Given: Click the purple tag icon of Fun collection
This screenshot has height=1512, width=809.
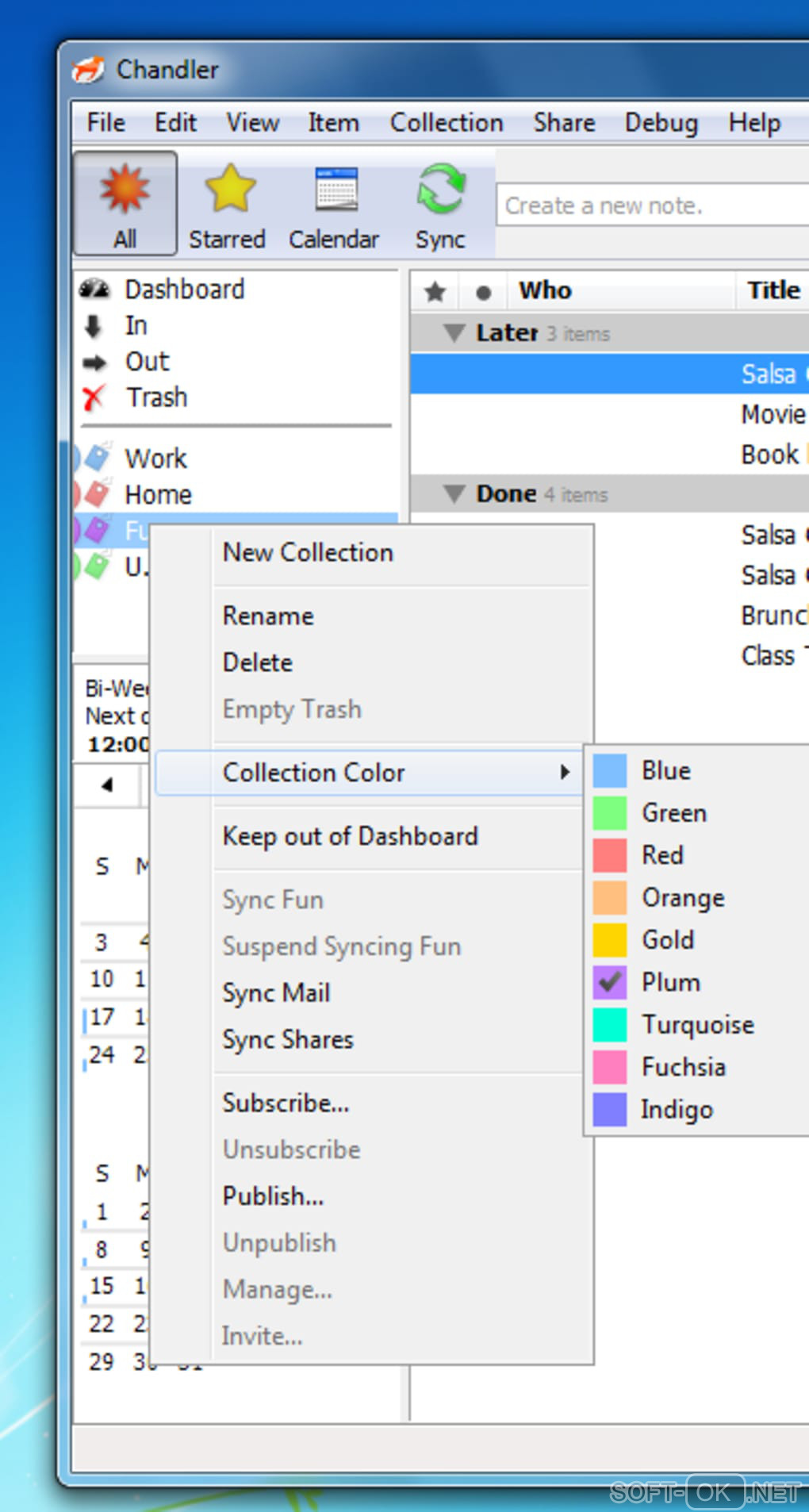Looking at the screenshot, I should click(97, 530).
